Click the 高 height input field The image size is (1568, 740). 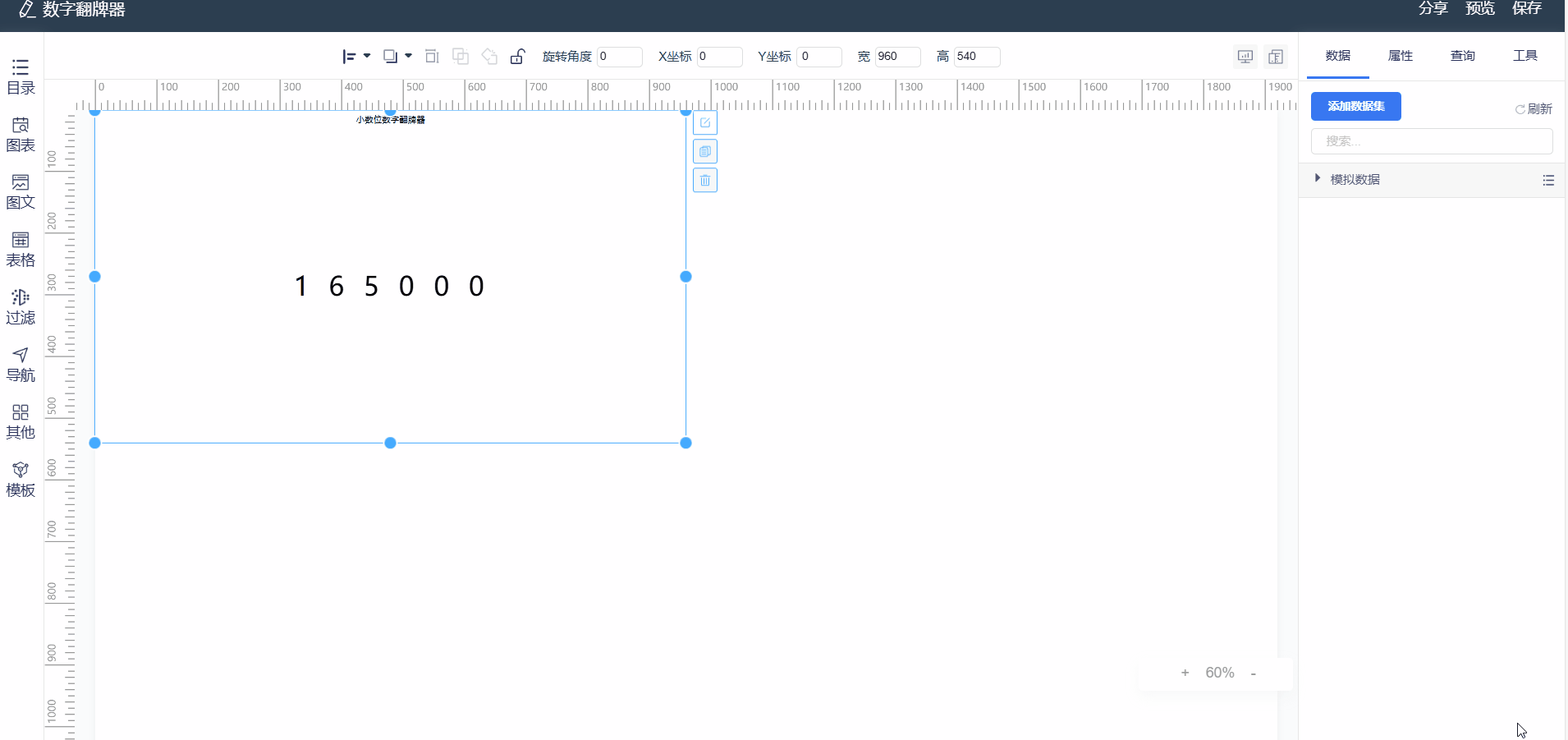(977, 57)
